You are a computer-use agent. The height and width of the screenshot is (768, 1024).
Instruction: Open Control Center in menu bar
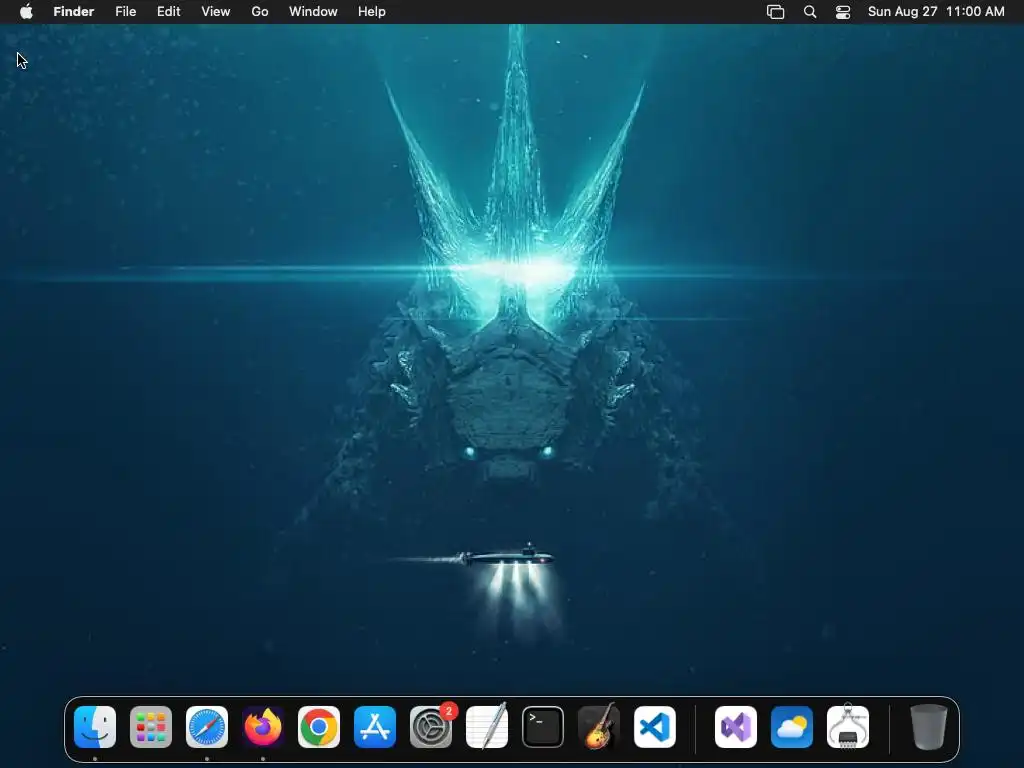click(843, 12)
